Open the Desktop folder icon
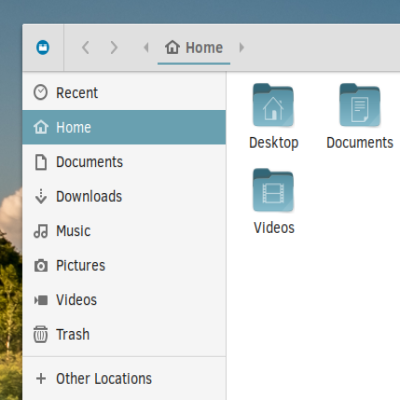Viewport: 400px width, 400px height. pyautogui.click(x=273, y=105)
